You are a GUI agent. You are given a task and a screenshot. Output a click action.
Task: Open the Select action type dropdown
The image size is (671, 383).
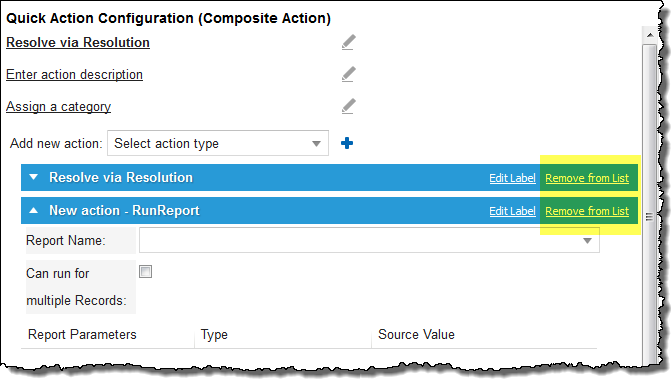coord(218,143)
